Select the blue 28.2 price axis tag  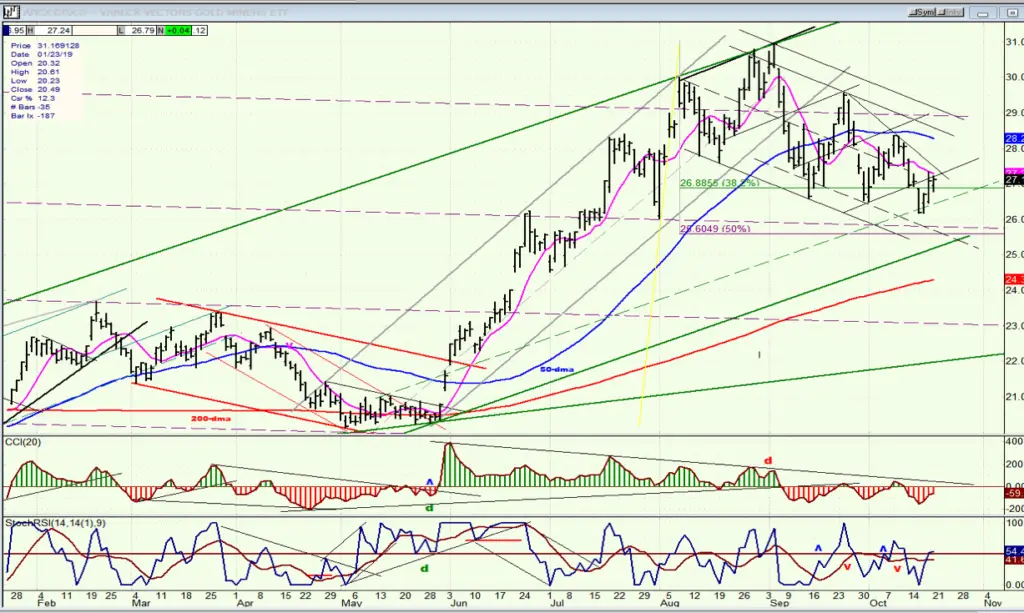1014,138
